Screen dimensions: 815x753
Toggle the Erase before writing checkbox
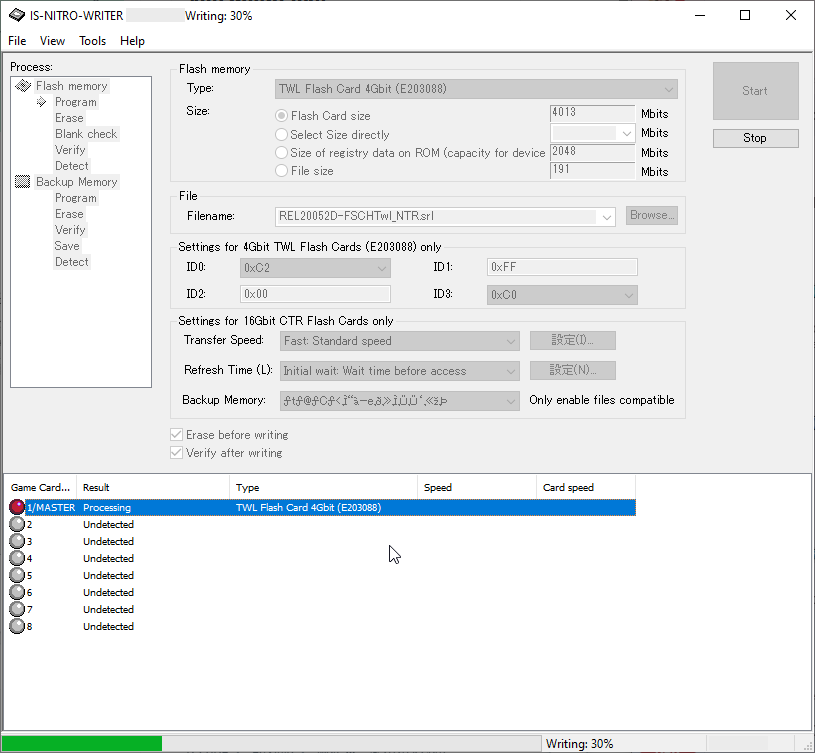coord(177,434)
